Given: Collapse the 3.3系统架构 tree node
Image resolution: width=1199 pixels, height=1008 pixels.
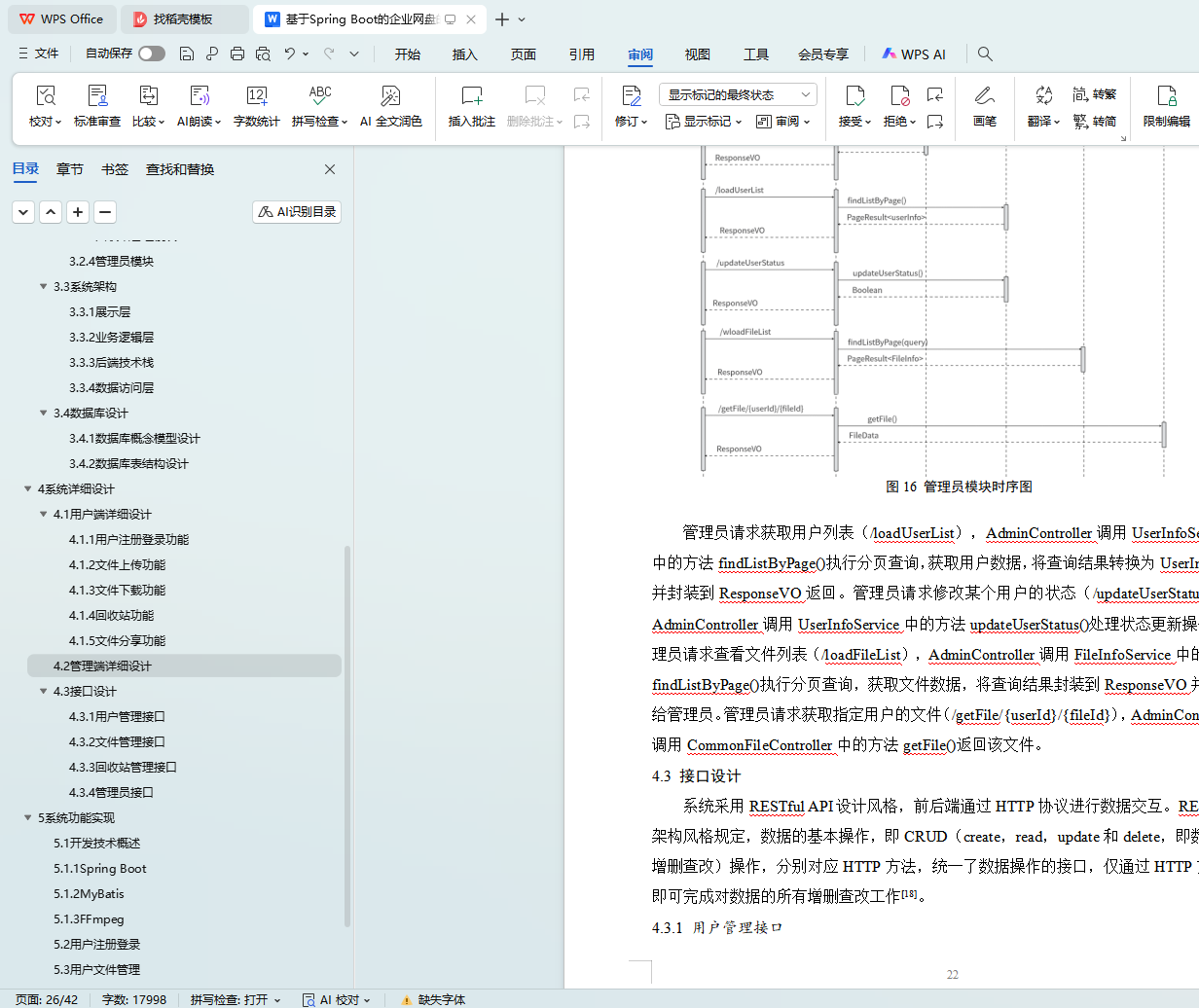Looking at the screenshot, I should point(44,287).
